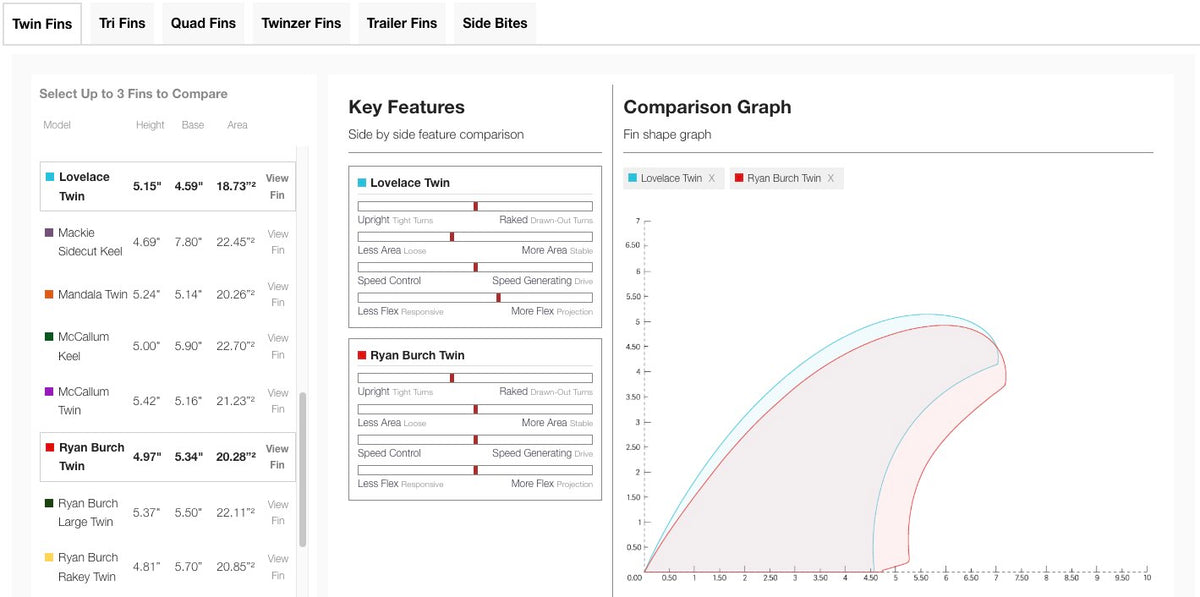Viewport: 1200px width, 597px height.
Task: Remove Lovelace Twin chip from graph
Action: tap(712, 178)
